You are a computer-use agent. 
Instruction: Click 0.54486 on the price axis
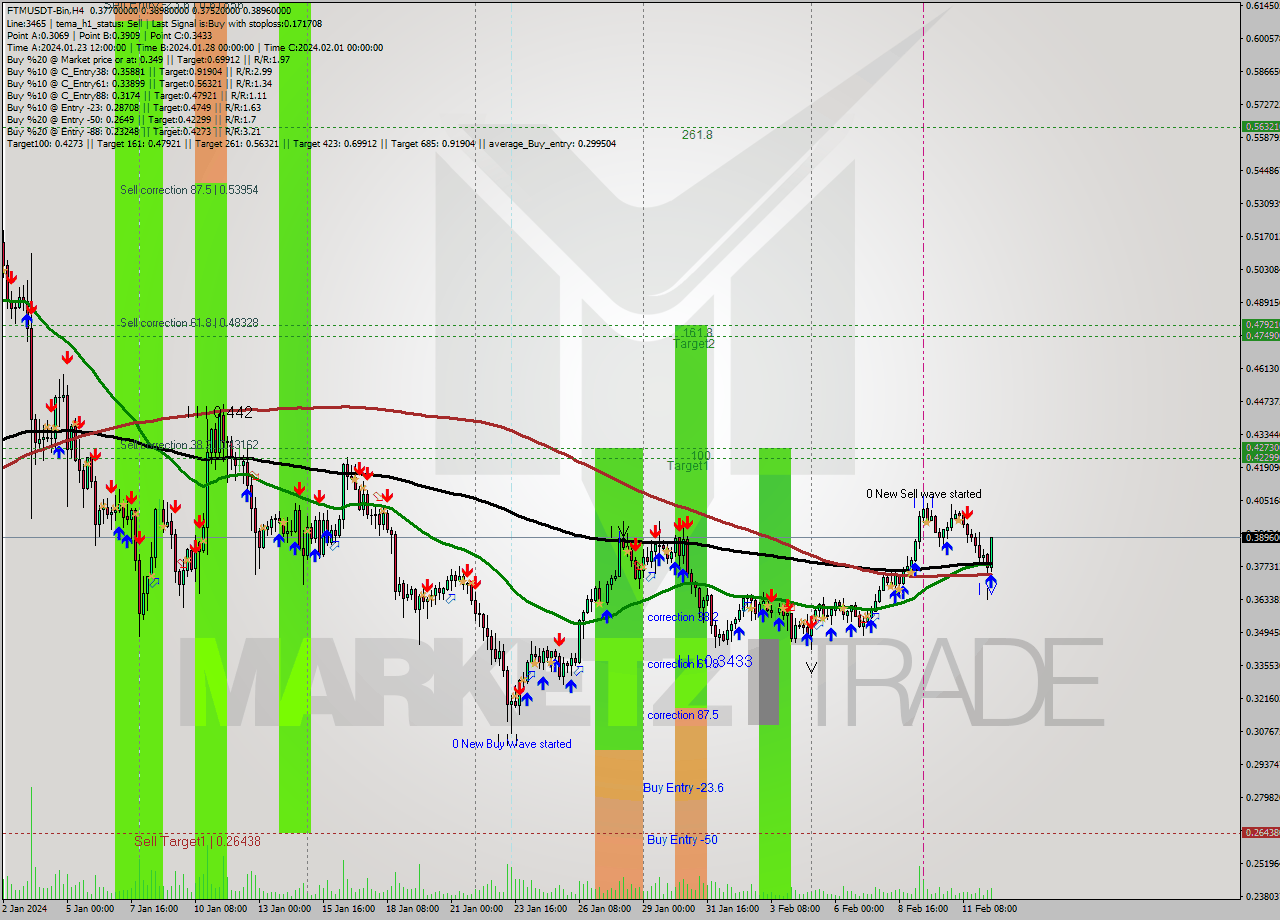tap(1262, 170)
